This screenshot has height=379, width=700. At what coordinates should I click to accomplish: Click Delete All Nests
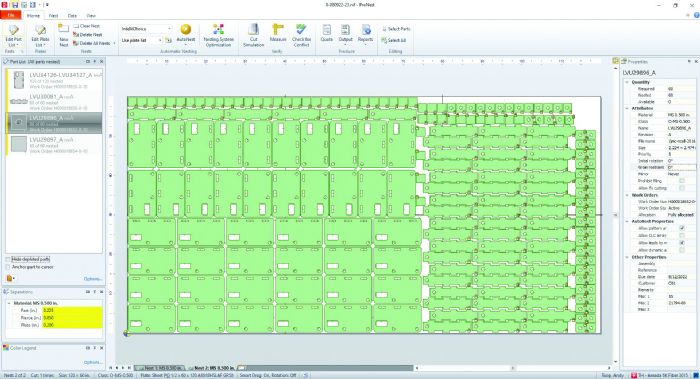92,43
